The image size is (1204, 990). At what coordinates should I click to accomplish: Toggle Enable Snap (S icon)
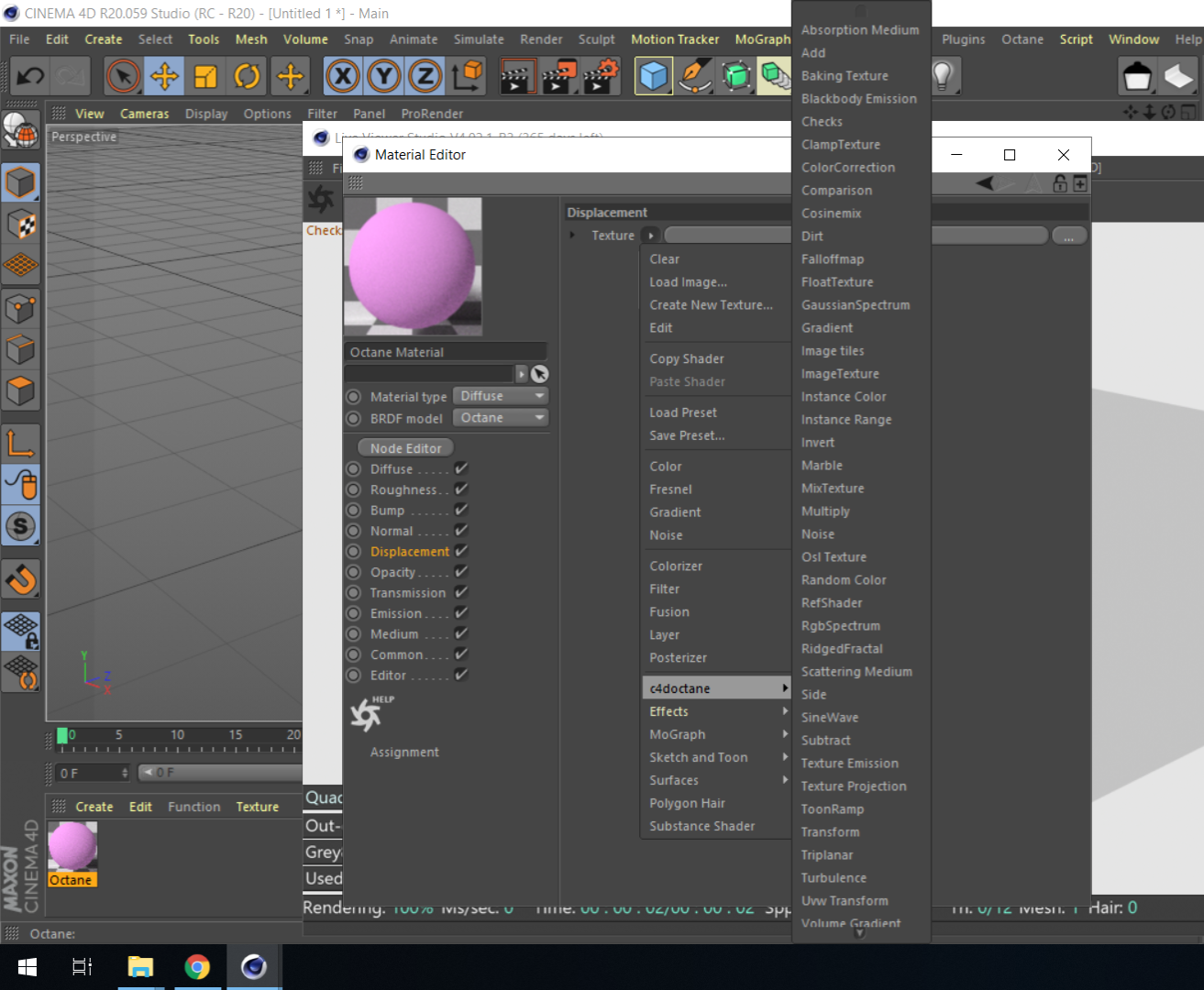pyautogui.click(x=20, y=526)
